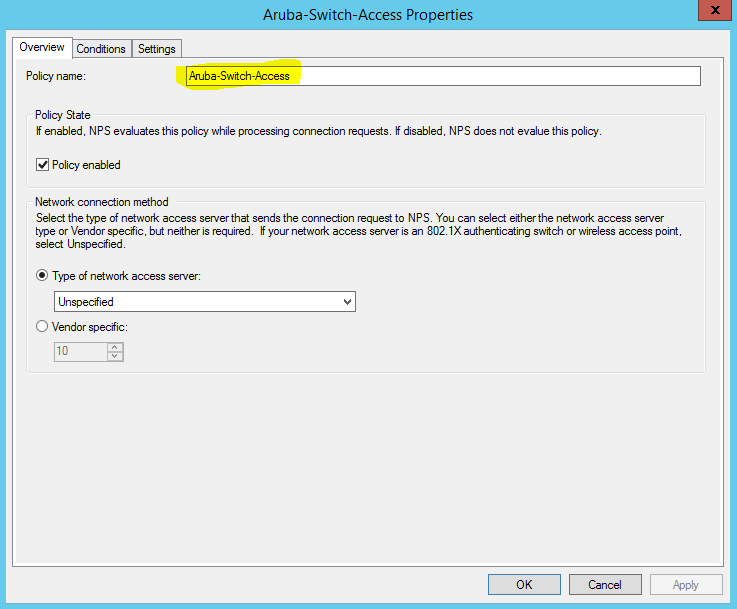
Task: Decrease vendor specific number with down arrow
Action: coord(115,357)
